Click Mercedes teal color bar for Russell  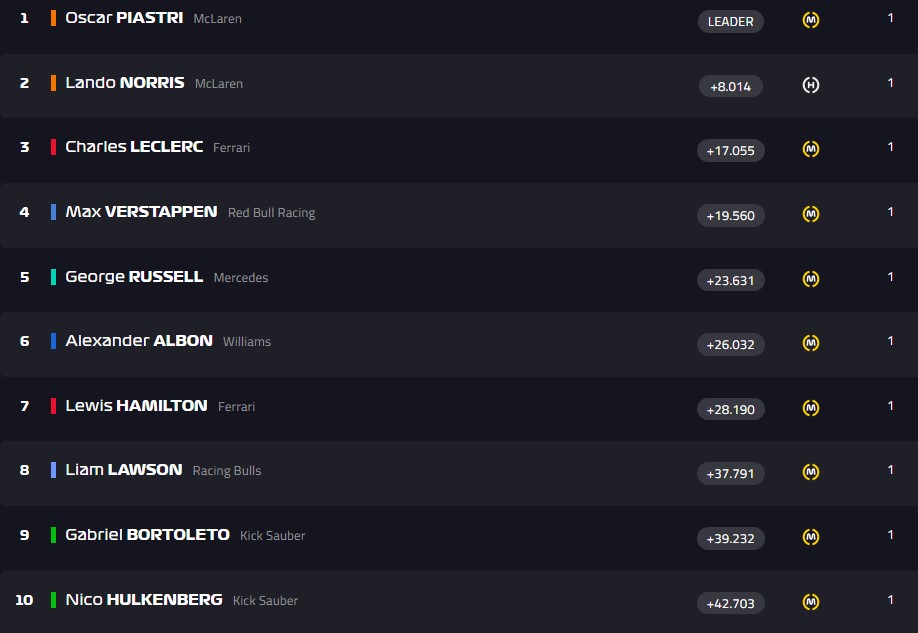tap(53, 277)
